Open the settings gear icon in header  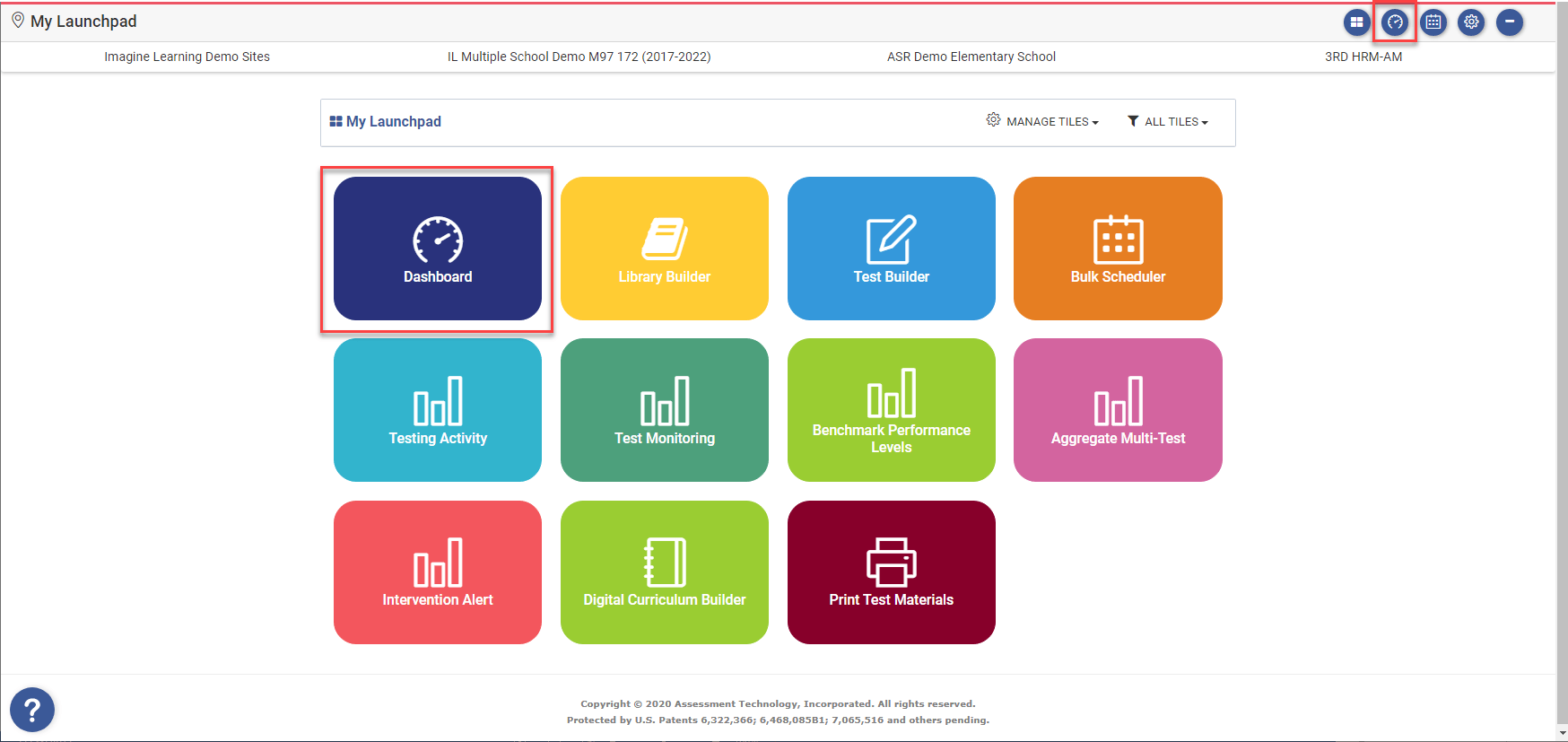tap(1471, 22)
